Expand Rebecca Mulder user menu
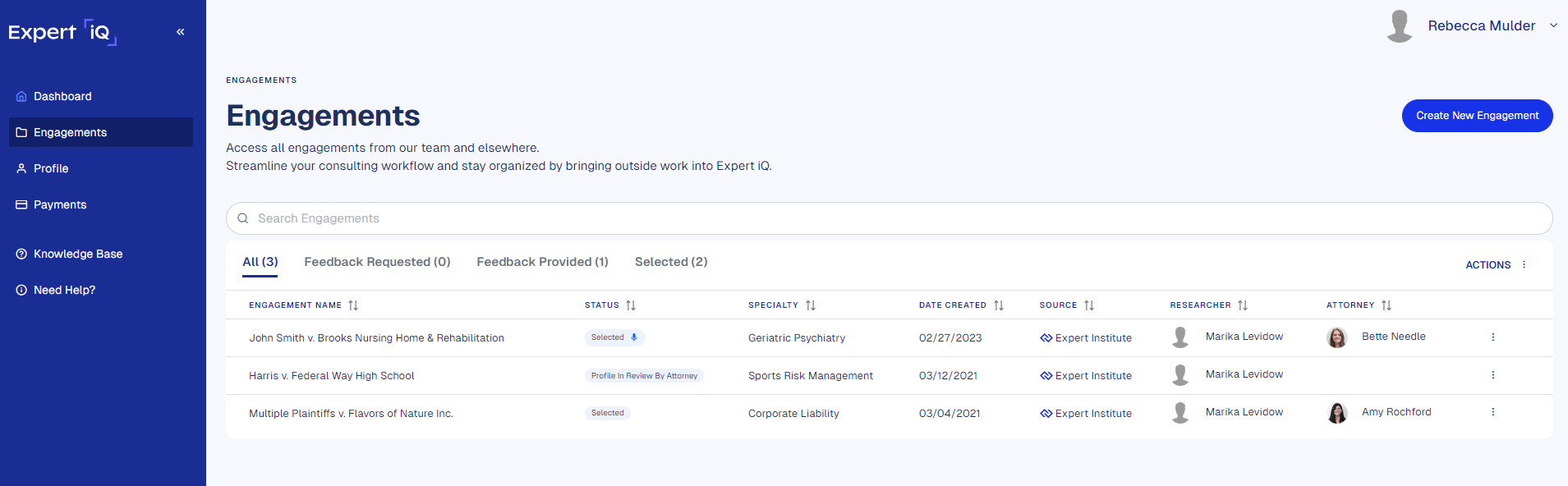 tap(1552, 25)
